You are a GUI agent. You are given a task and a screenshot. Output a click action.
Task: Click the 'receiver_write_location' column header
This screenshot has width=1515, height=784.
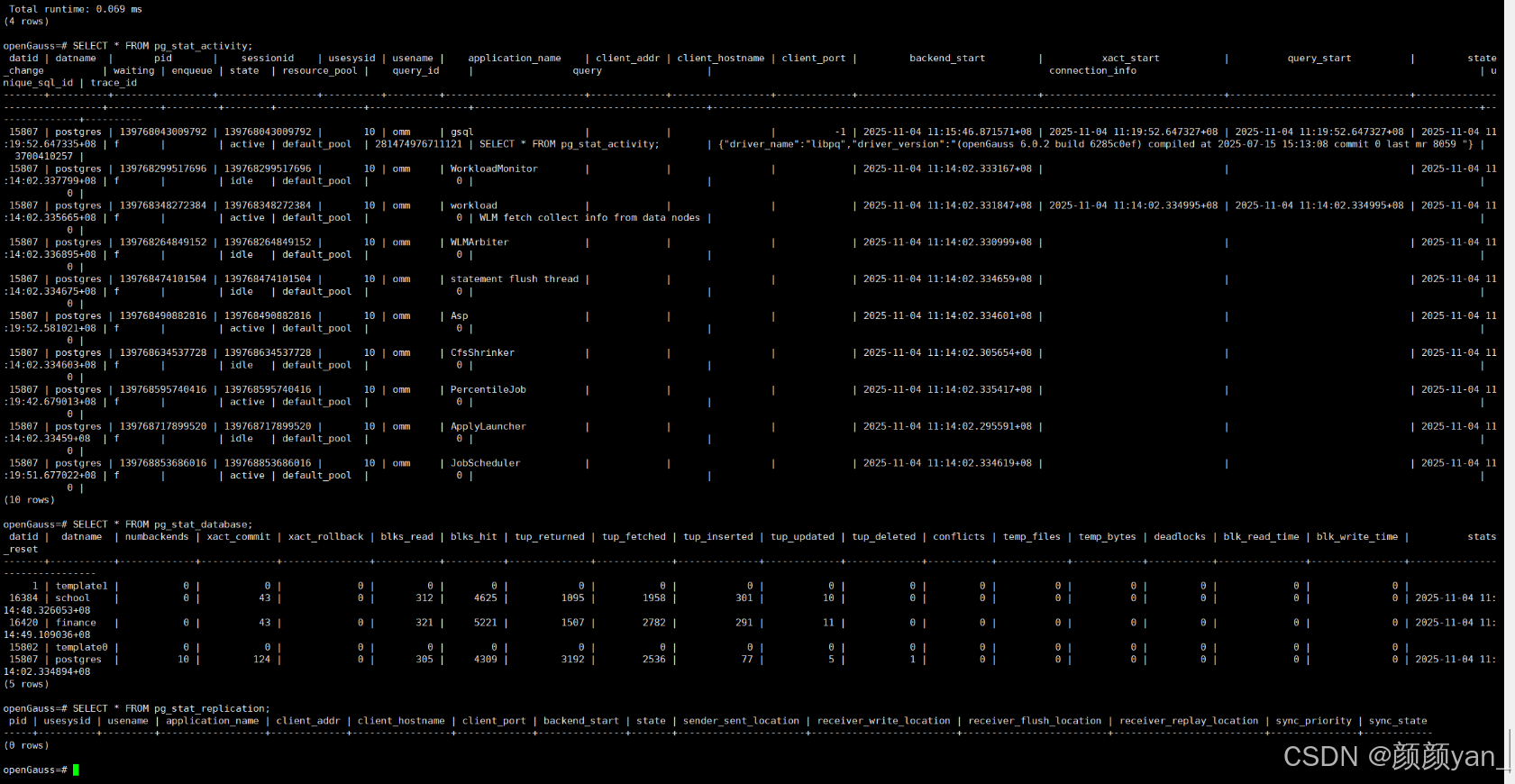(x=884, y=721)
